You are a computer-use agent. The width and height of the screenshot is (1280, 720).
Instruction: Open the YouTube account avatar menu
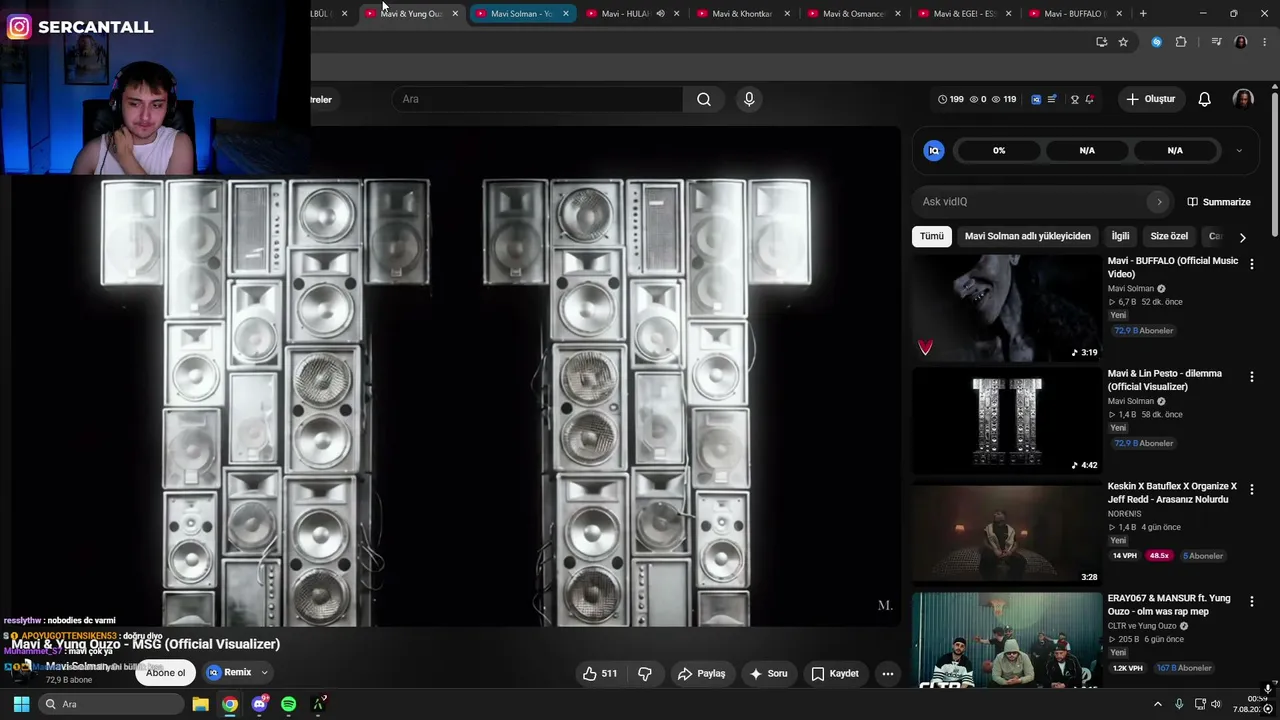(1243, 99)
